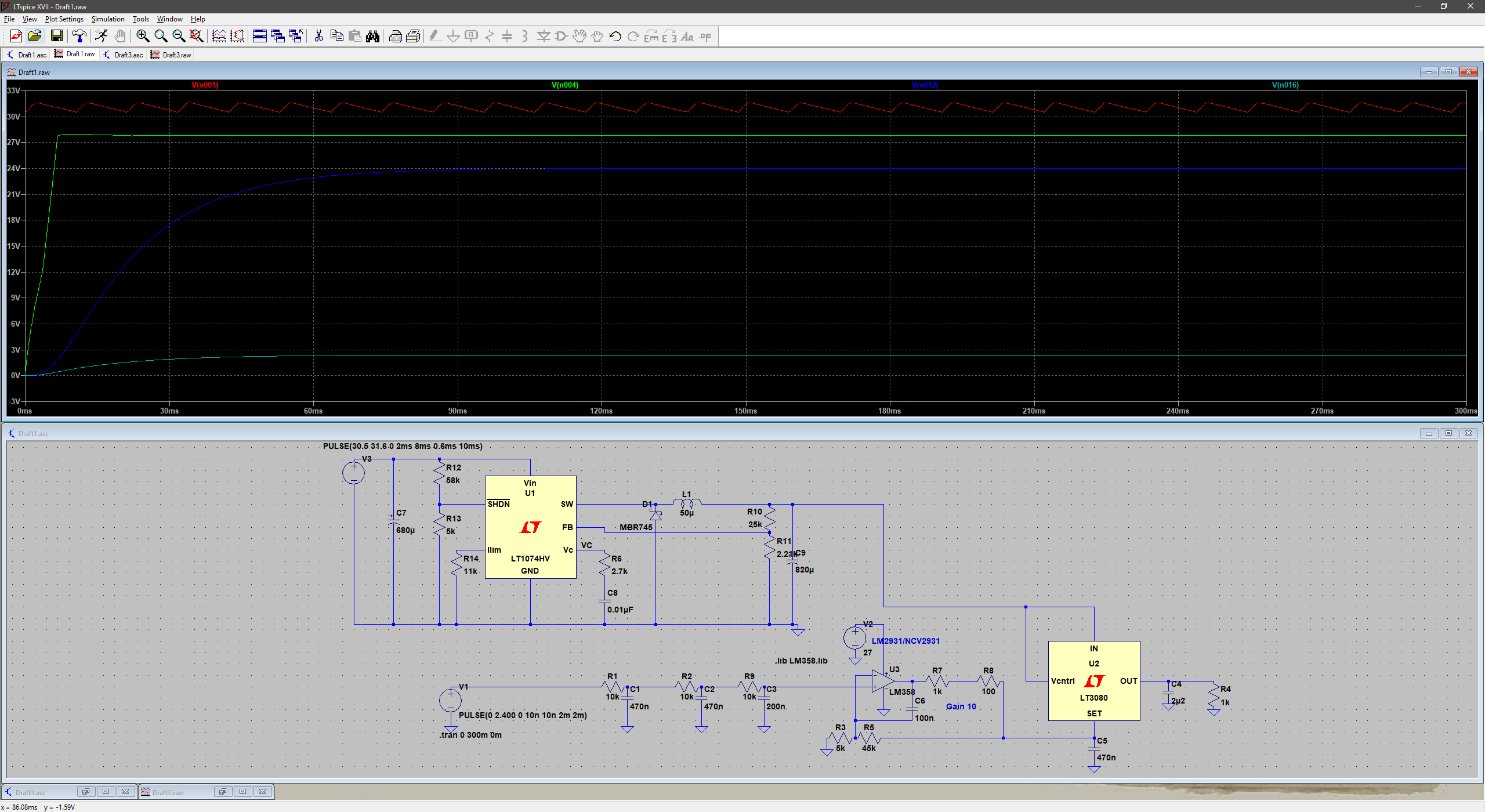Open the Control Panel hammer icon
The width and height of the screenshot is (1485, 812).
[79, 36]
